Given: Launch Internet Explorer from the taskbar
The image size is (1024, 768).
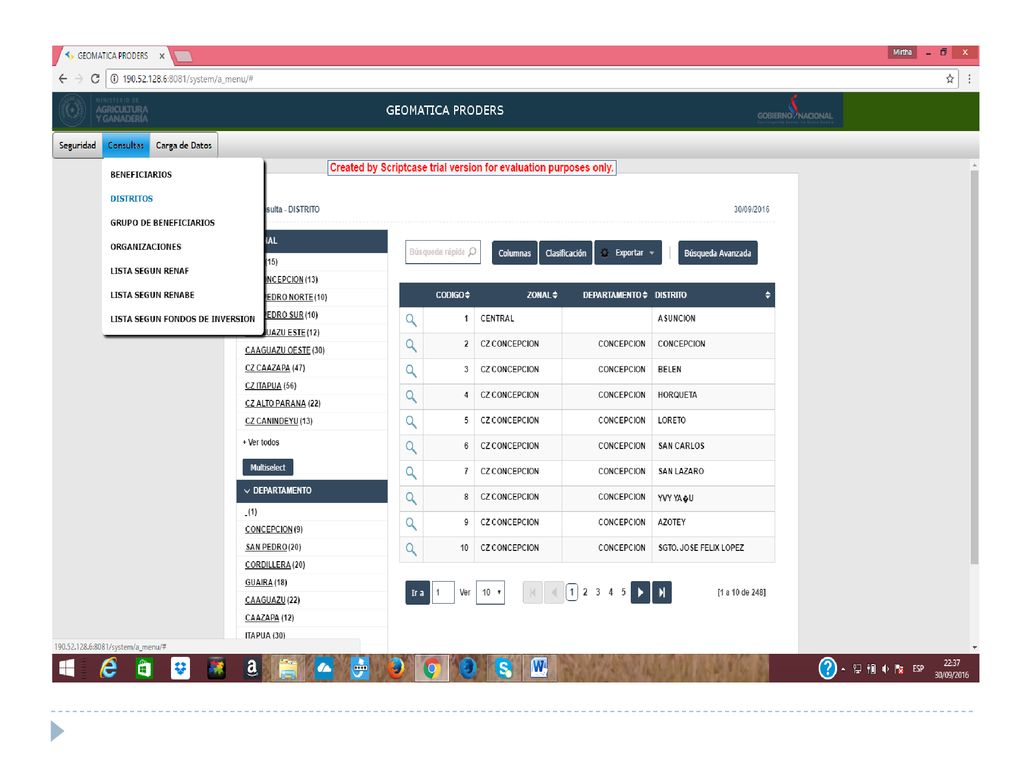Looking at the screenshot, I should point(108,668).
